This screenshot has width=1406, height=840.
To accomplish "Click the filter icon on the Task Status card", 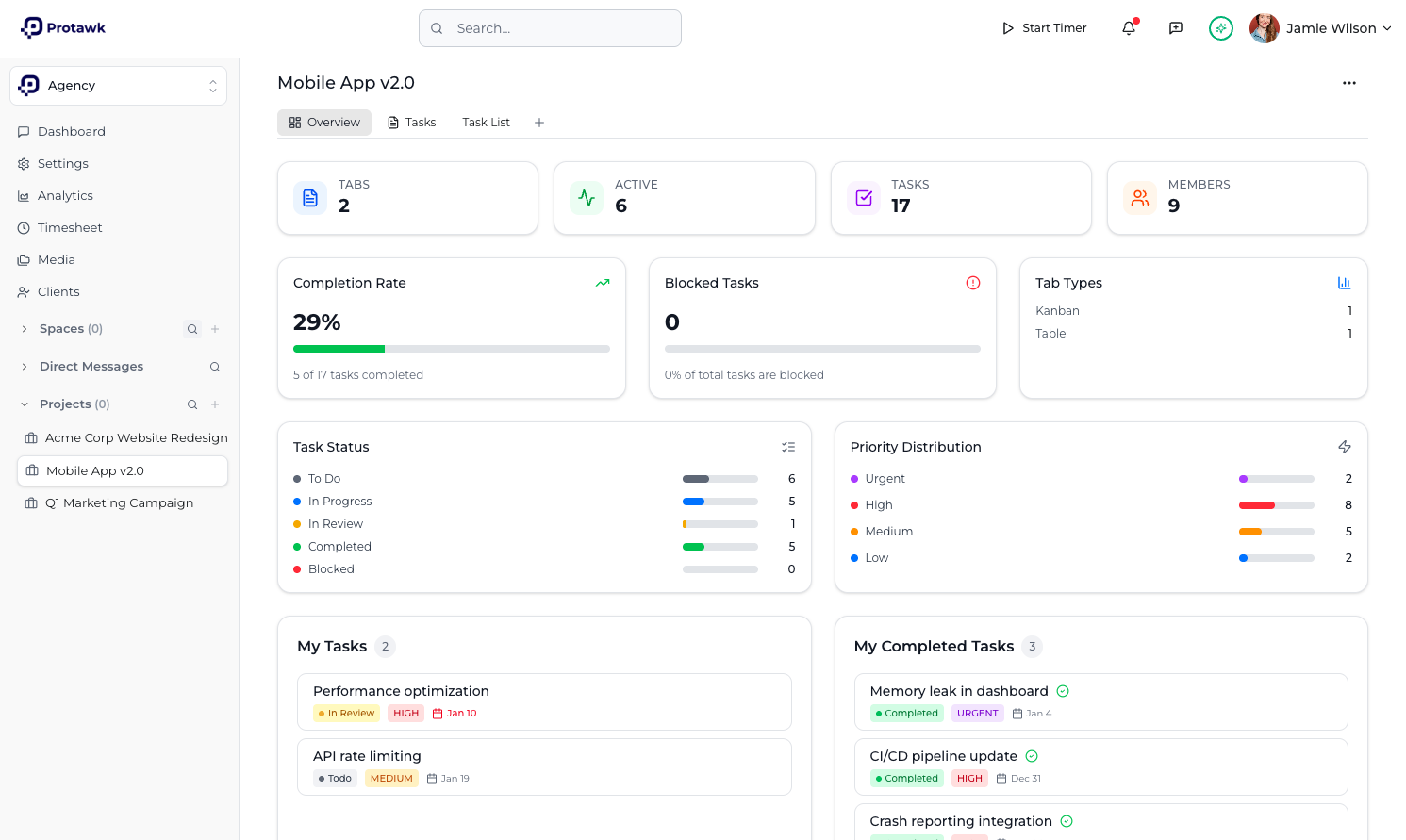I will (788, 447).
